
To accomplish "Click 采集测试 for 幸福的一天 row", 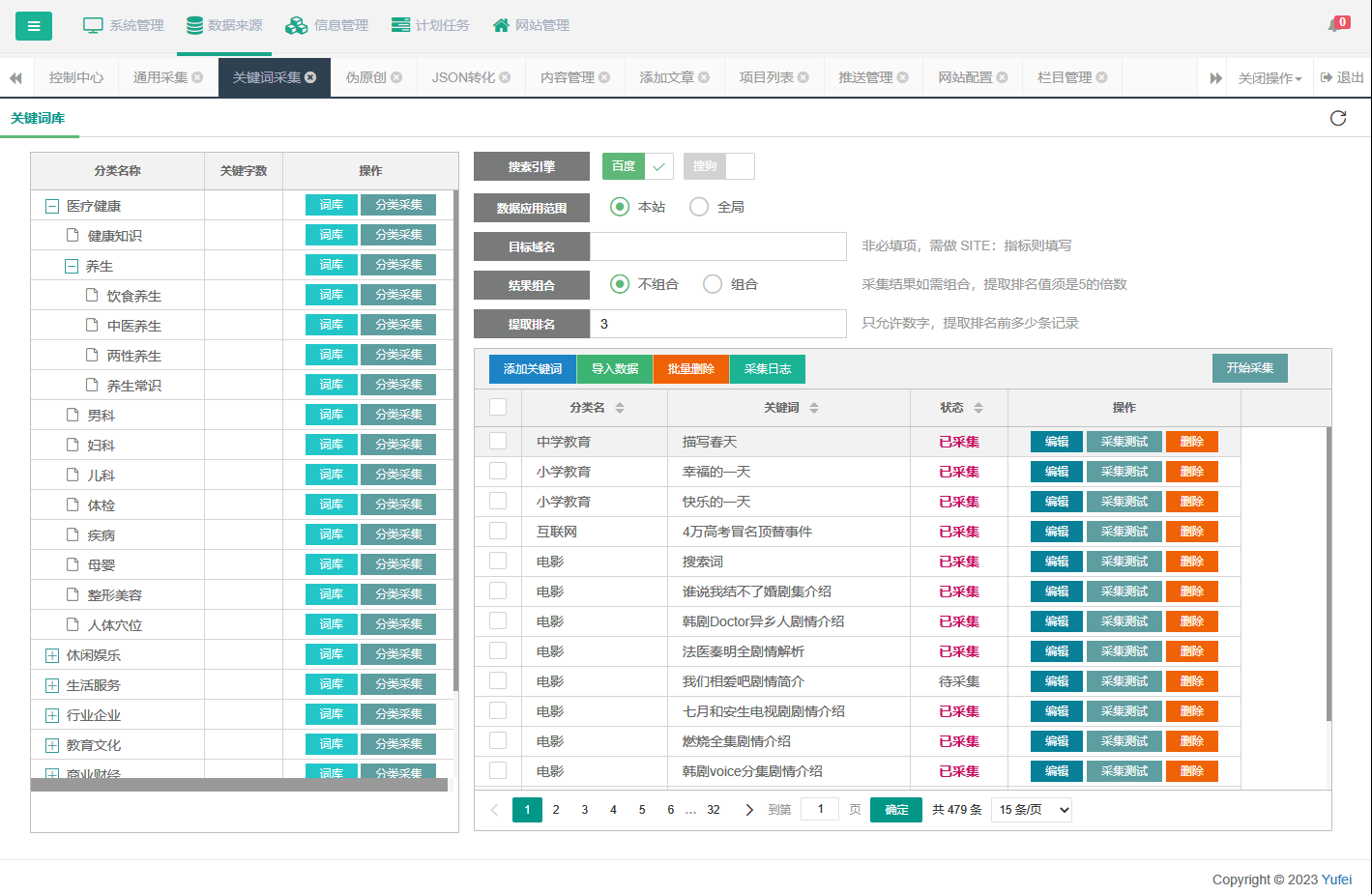I will tap(1124, 472).
